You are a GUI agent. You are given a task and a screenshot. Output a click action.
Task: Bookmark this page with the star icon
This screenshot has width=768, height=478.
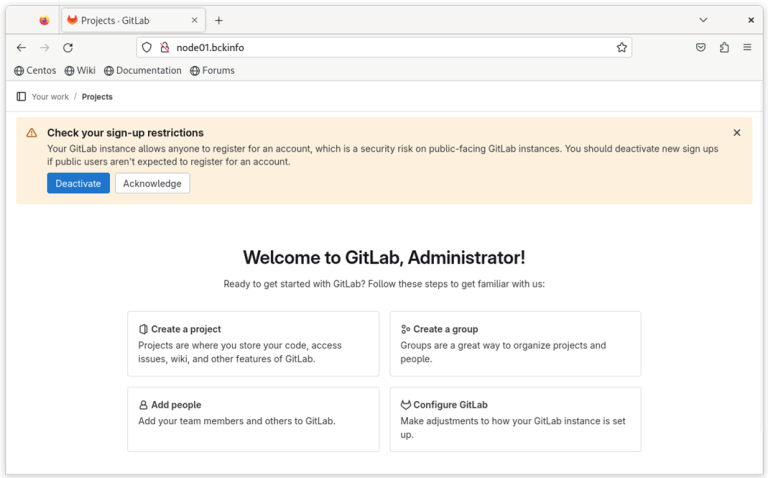pos(622,48)
